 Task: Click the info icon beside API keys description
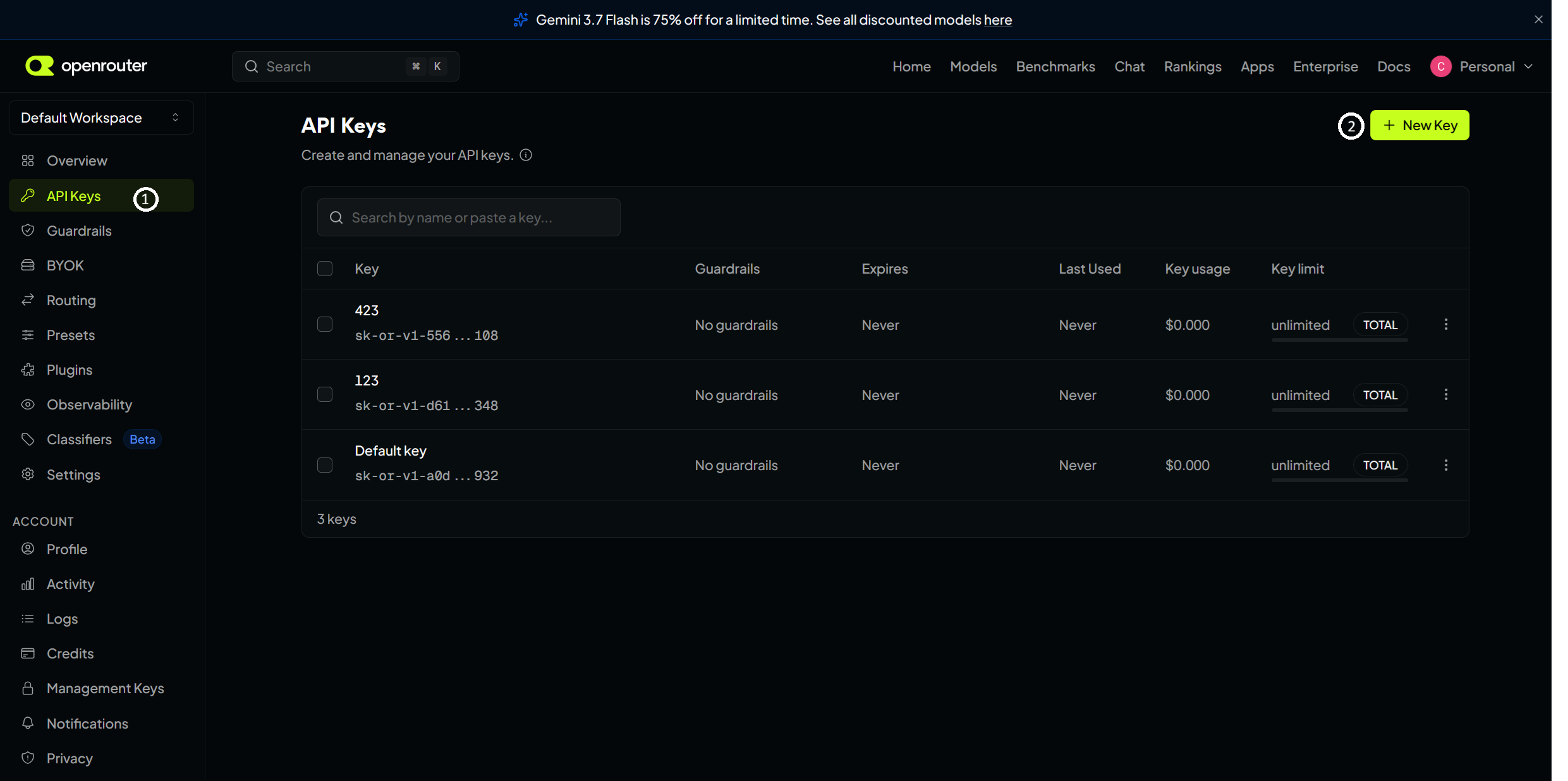[526, 155]
